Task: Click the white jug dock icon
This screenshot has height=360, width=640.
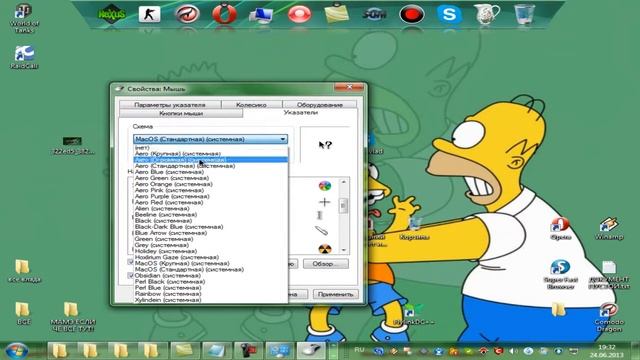Action: click(487, 13)
